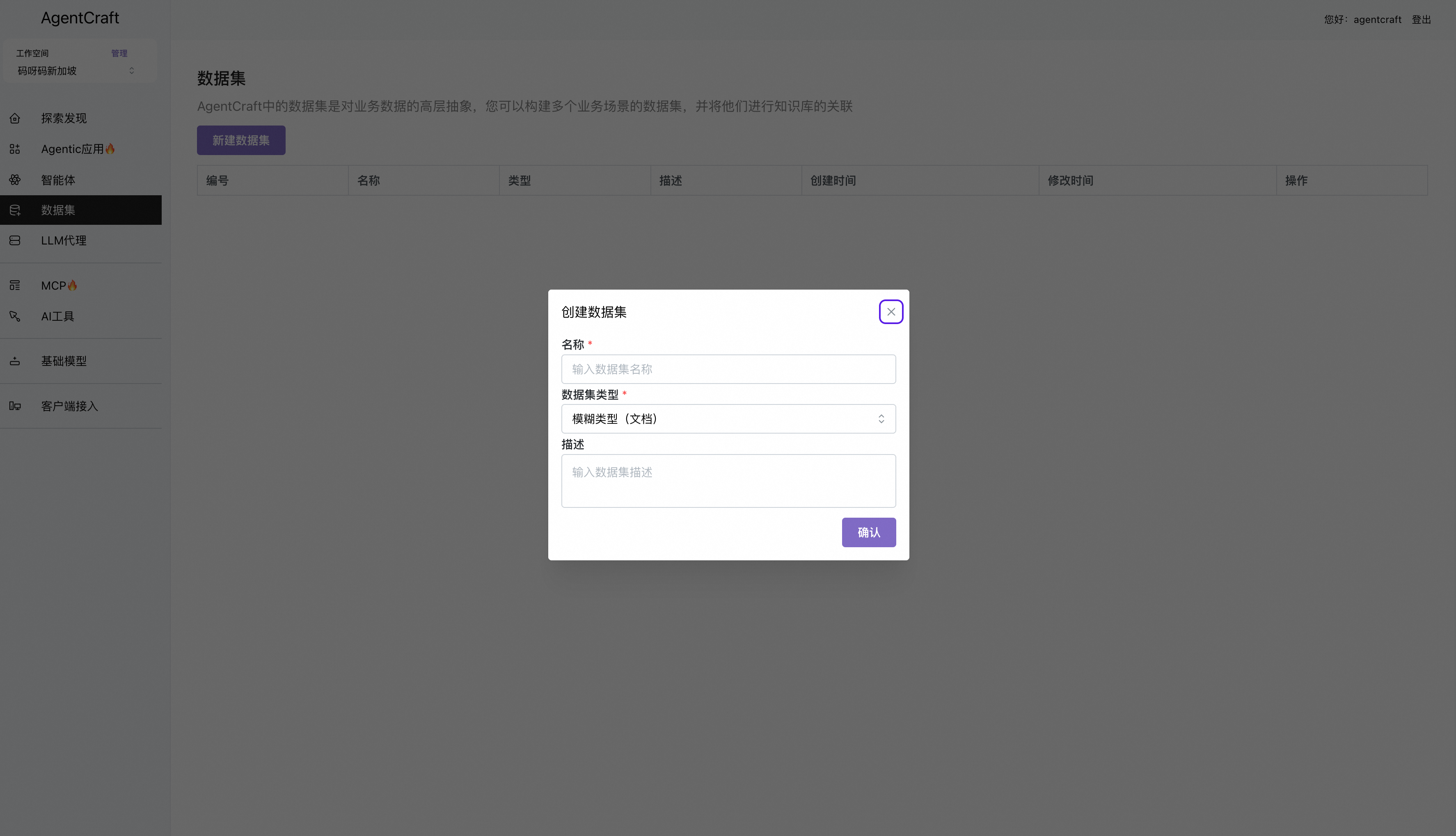The height and width of the screenshot is (836, 1456).
Task: Click the Agentic应用 grid icon
Action: [15, 149]
